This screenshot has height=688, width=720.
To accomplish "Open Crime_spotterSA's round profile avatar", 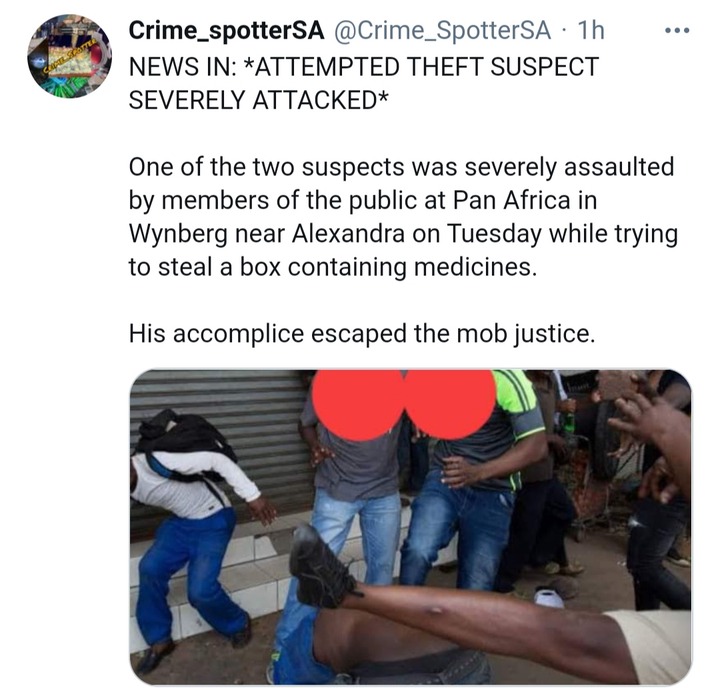I will pyautogui.click(x=69, y=56).
